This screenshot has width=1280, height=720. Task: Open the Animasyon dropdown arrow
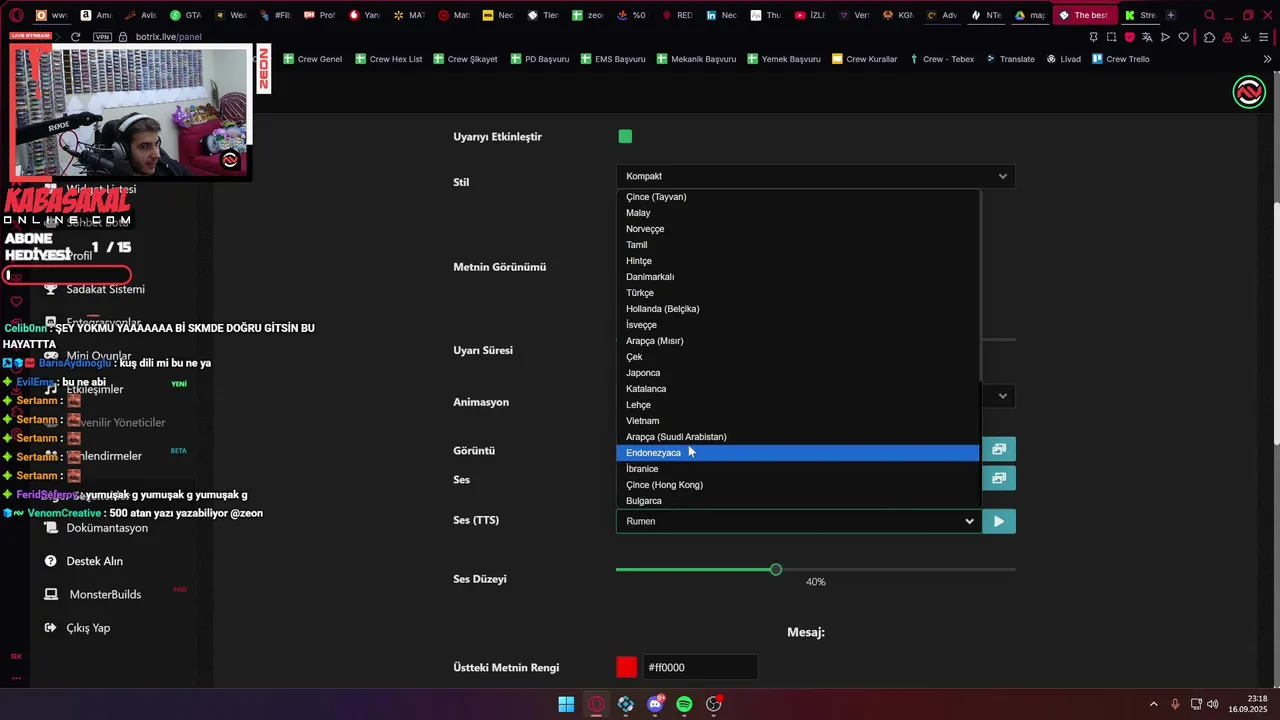(x=1003, y=396)
